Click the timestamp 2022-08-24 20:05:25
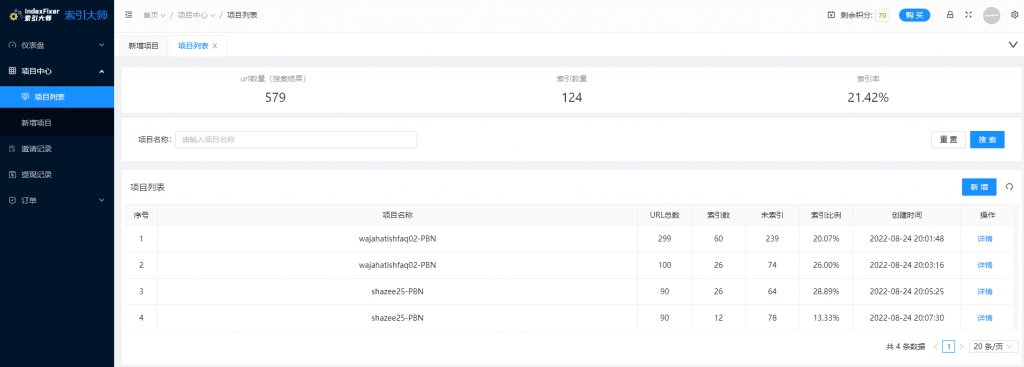 click(906, 291)
